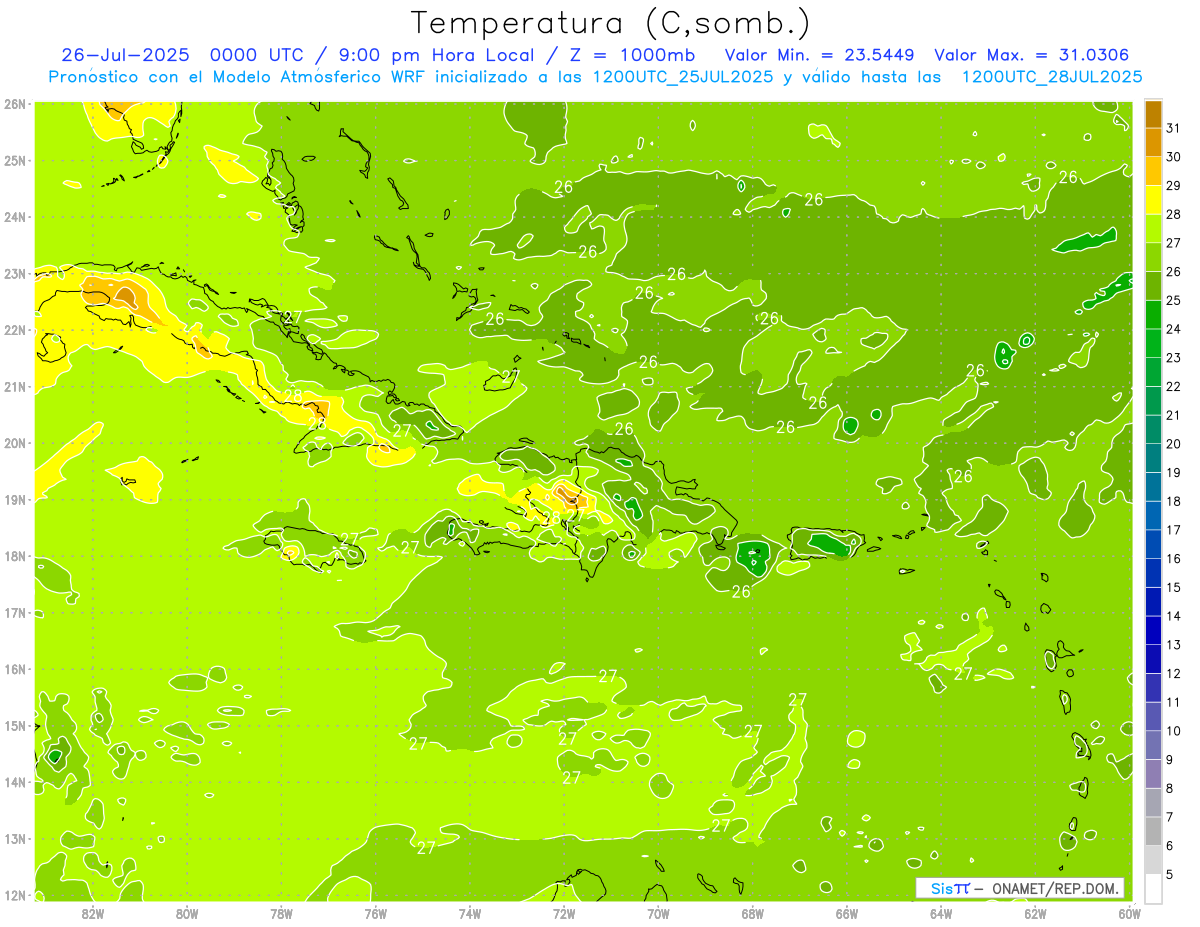
Task: Click the legend value 18 on color bar
Action: pyautogui.click(x=1174, y=501)
